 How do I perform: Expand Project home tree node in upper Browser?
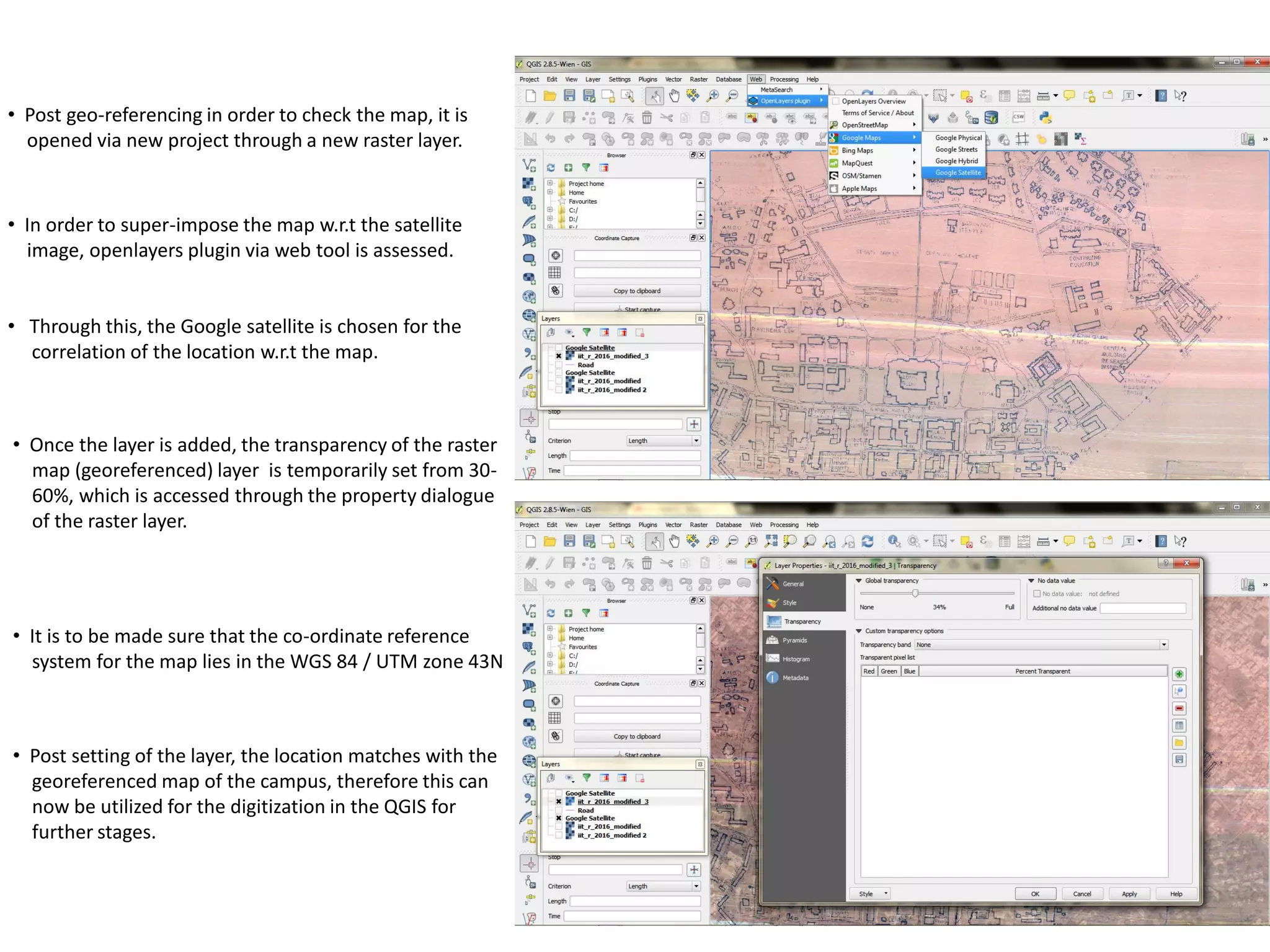[x=550, y=183]
